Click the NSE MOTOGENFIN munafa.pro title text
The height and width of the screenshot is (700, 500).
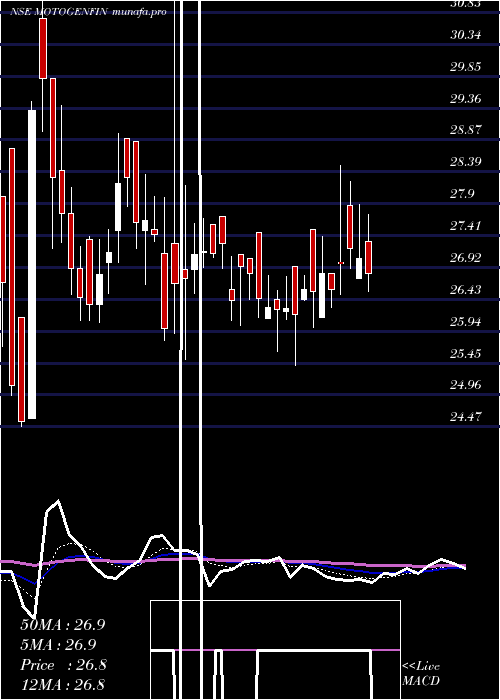(88, 12)
